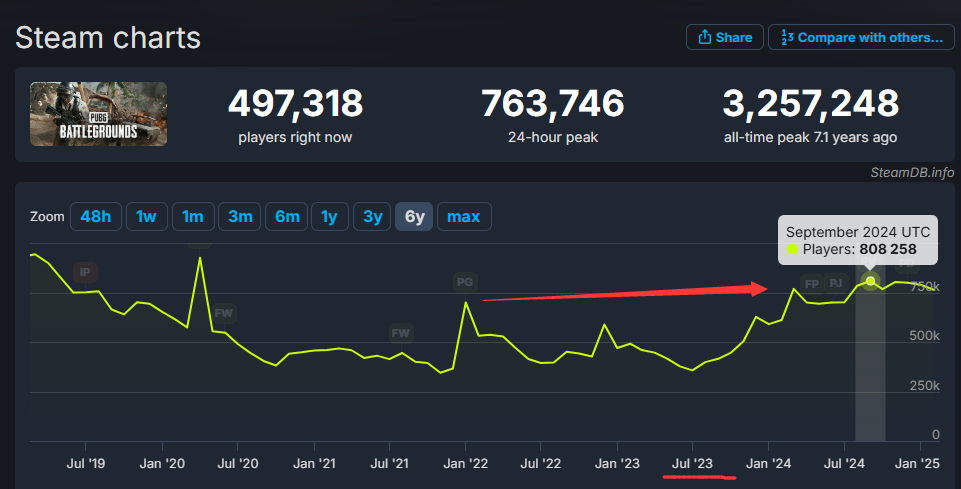Click the 497,318 players right now figure
Image resolution: width=961 pixels, height=489 pixels.
pos(295,103)
